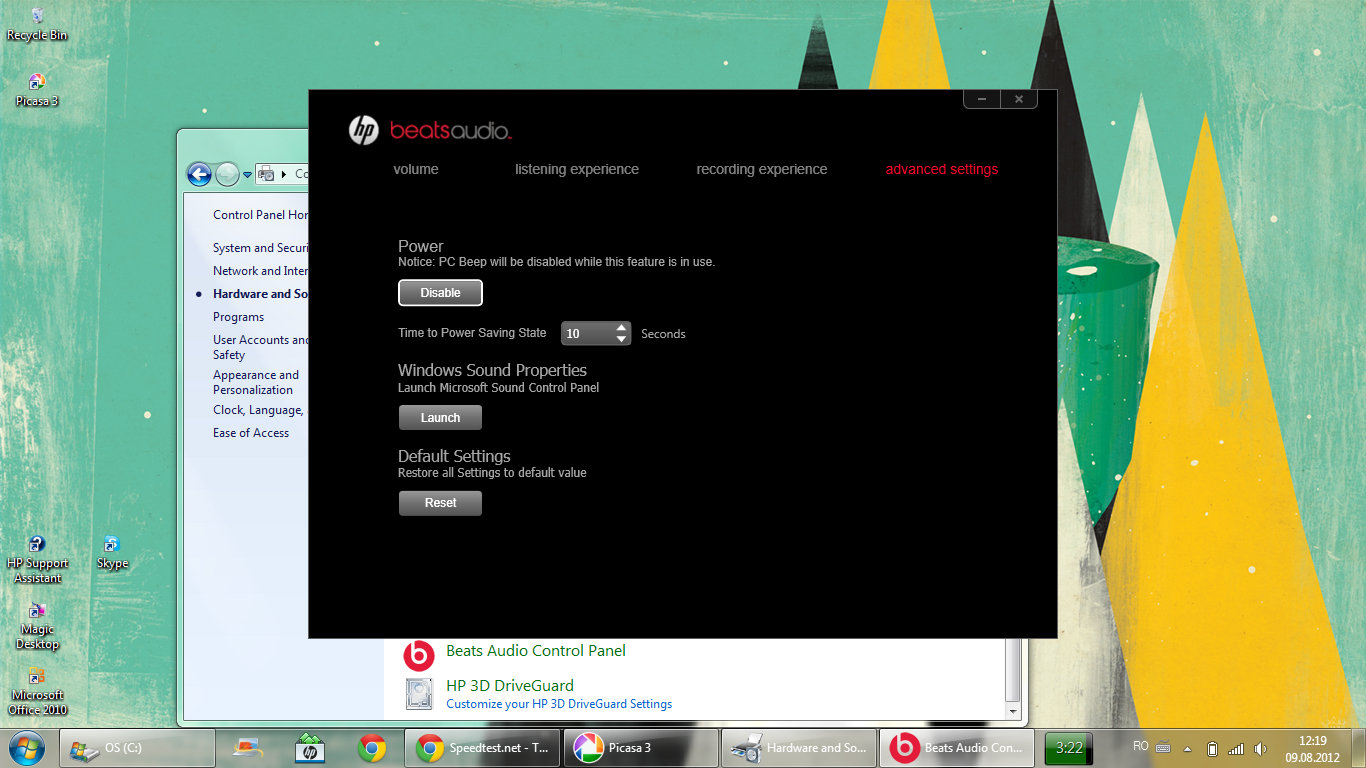Click the Control Panel Forward arrow
Viewport: 1366px width, 768px height.
[x=227, y=174]
